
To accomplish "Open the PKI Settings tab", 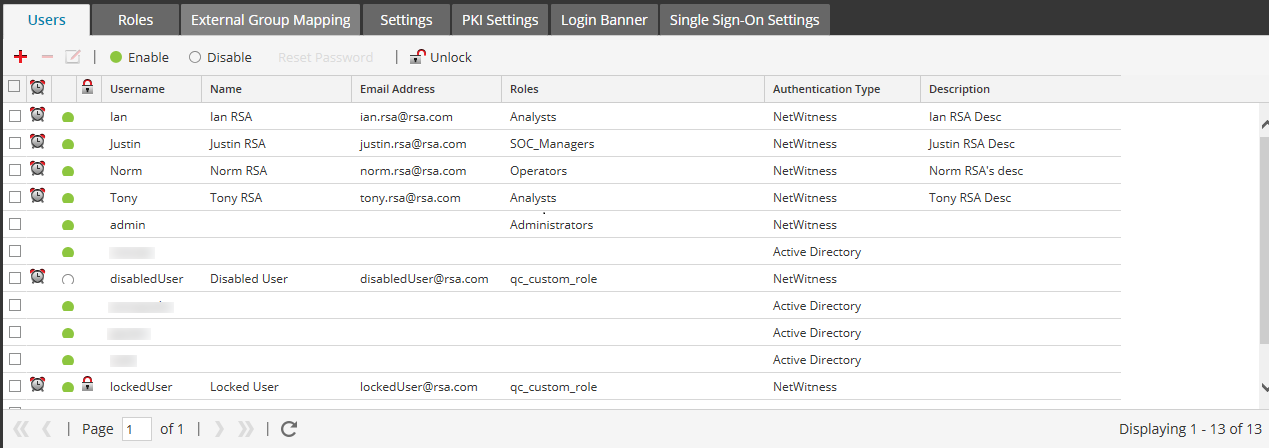I will point(500,20).
